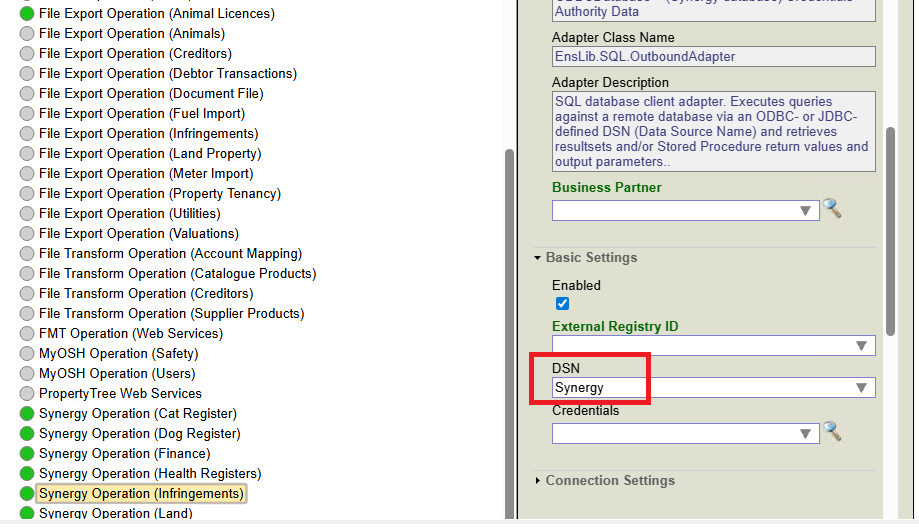Click green status indicator for File Export (Animal Licences)

[x=27, y=14]
